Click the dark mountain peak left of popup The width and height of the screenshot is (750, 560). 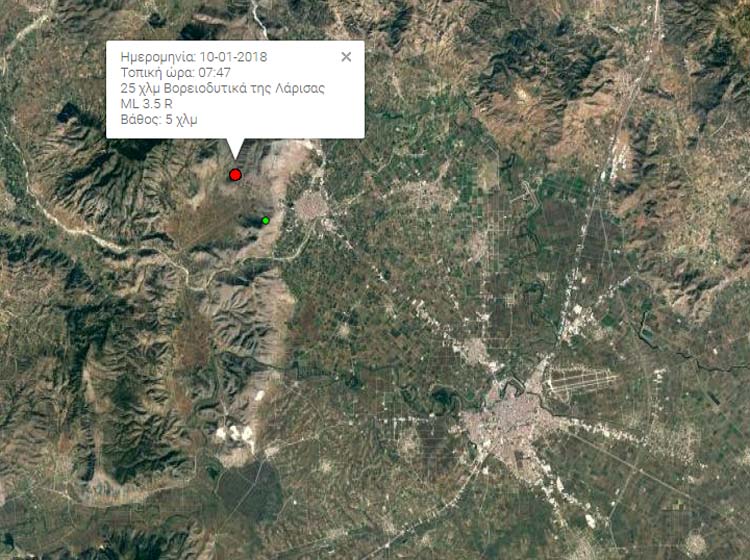69,115
